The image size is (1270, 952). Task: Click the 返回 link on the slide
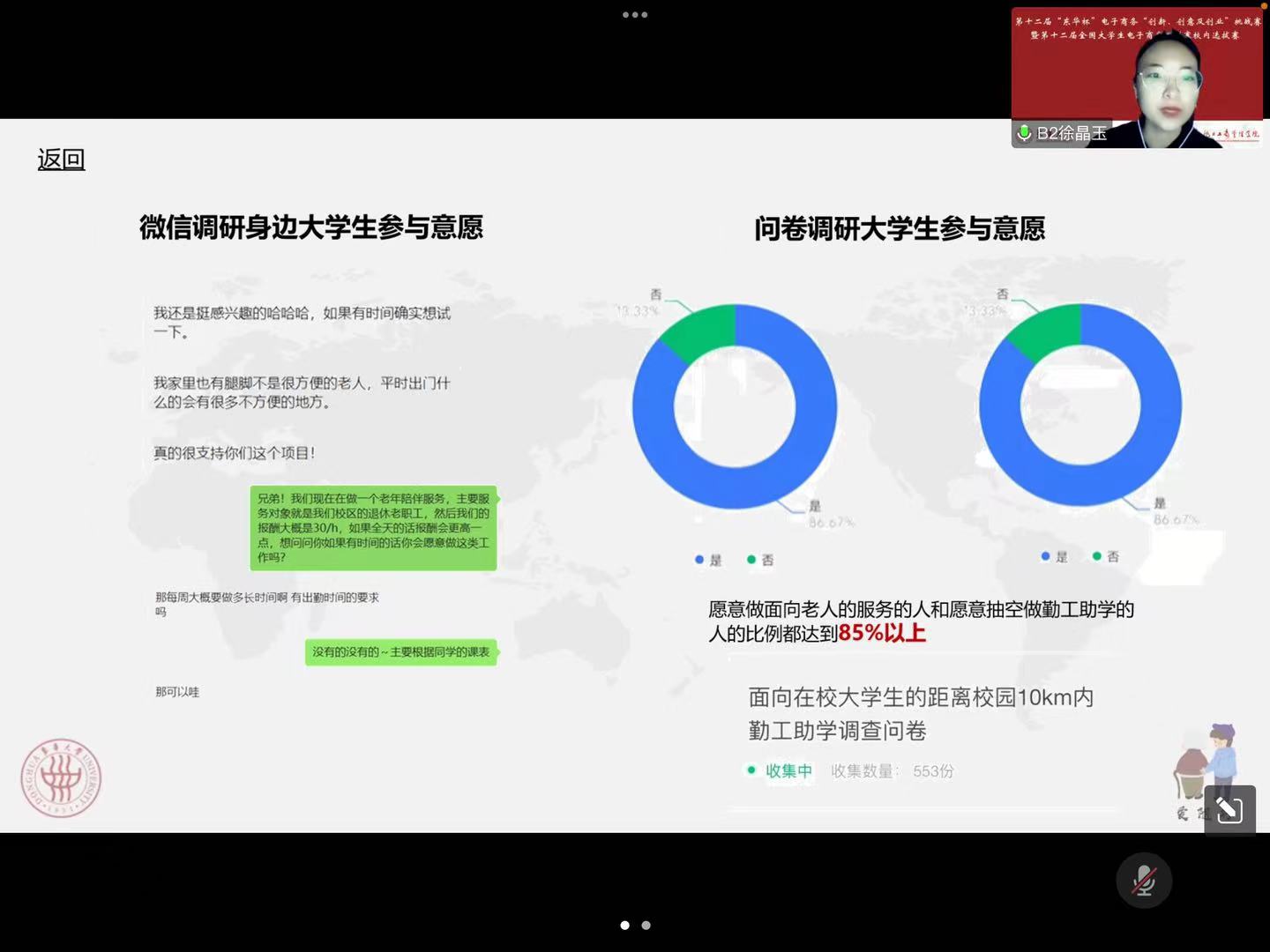[x=61, y=160]
